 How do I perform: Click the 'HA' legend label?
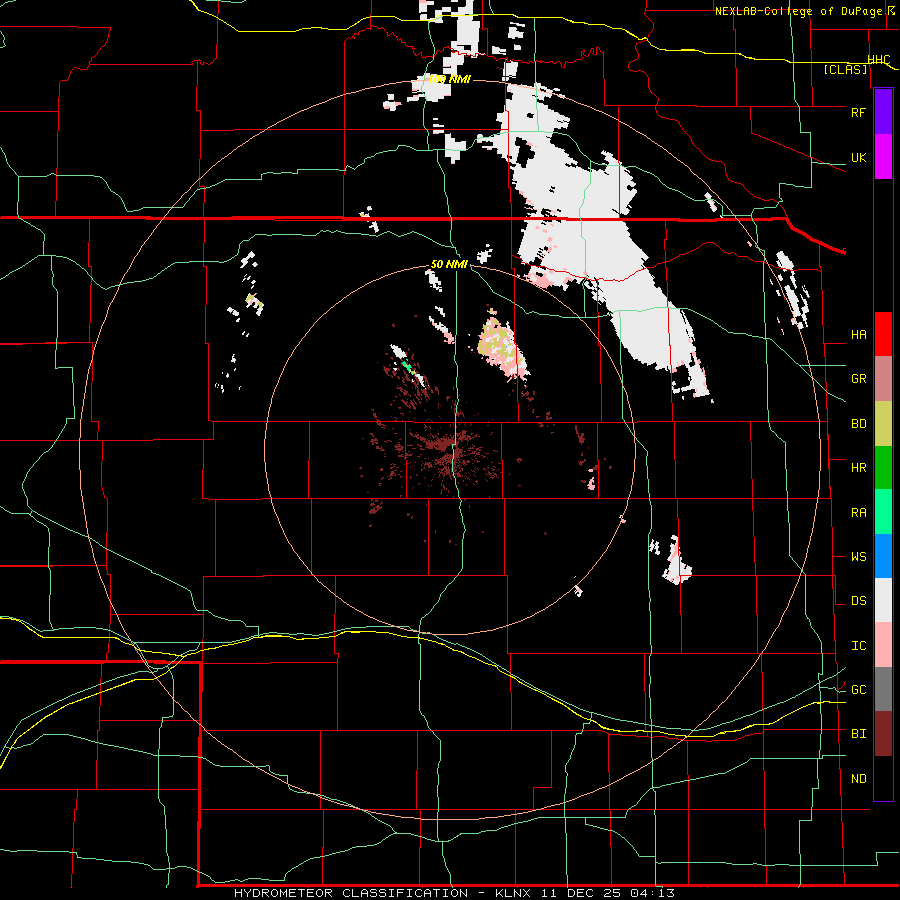[858, 335]
